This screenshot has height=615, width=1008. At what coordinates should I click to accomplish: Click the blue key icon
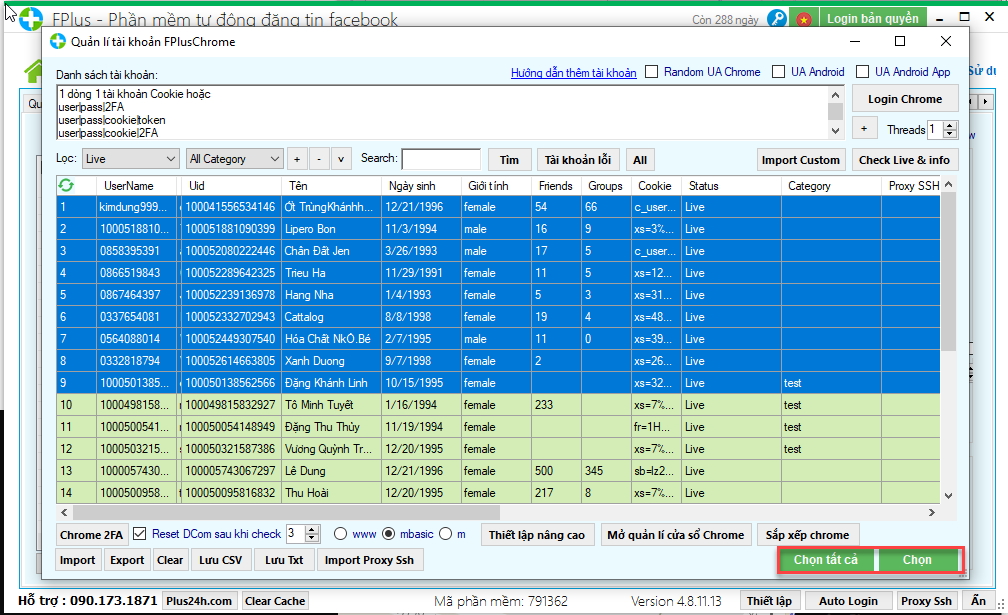(x=777, y=19)
